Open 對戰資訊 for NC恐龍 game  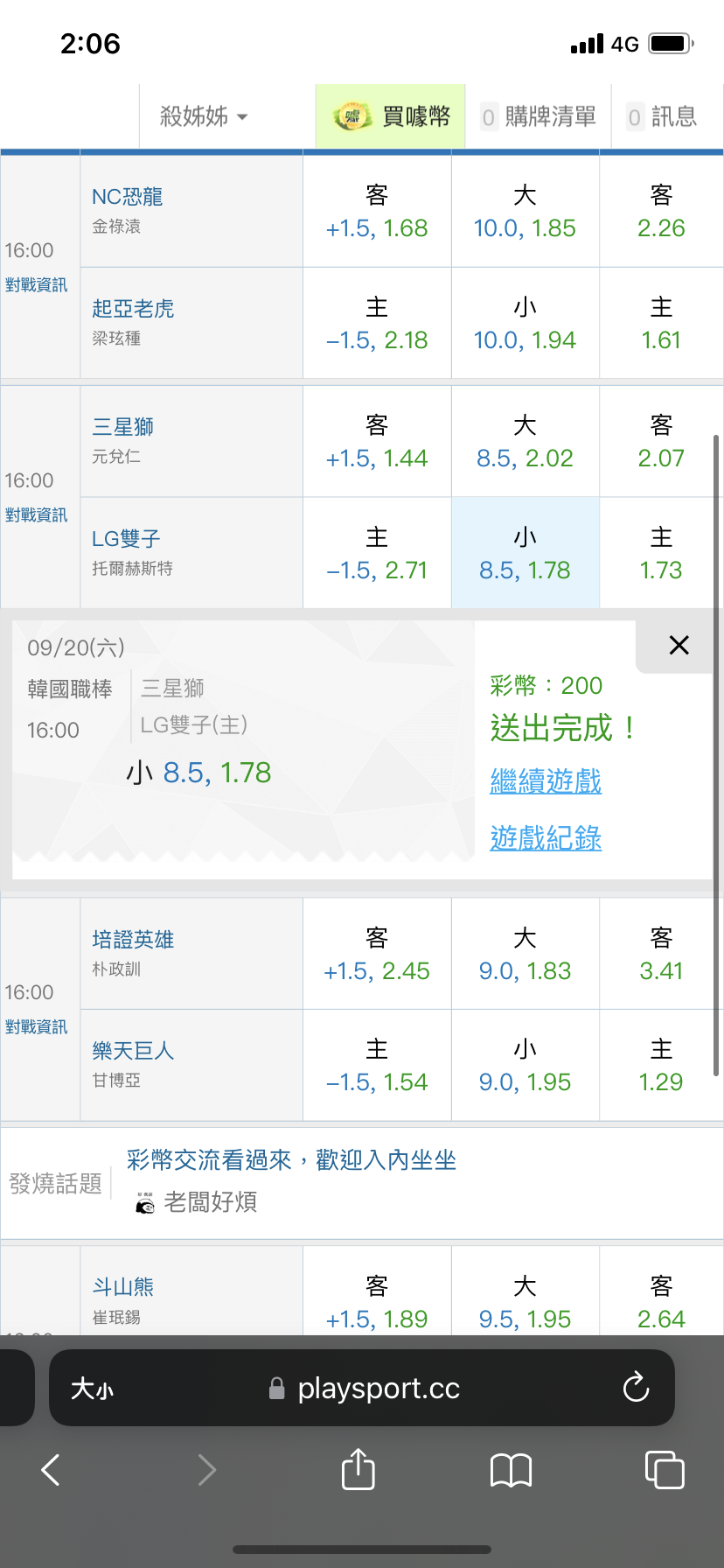[36, 285]
